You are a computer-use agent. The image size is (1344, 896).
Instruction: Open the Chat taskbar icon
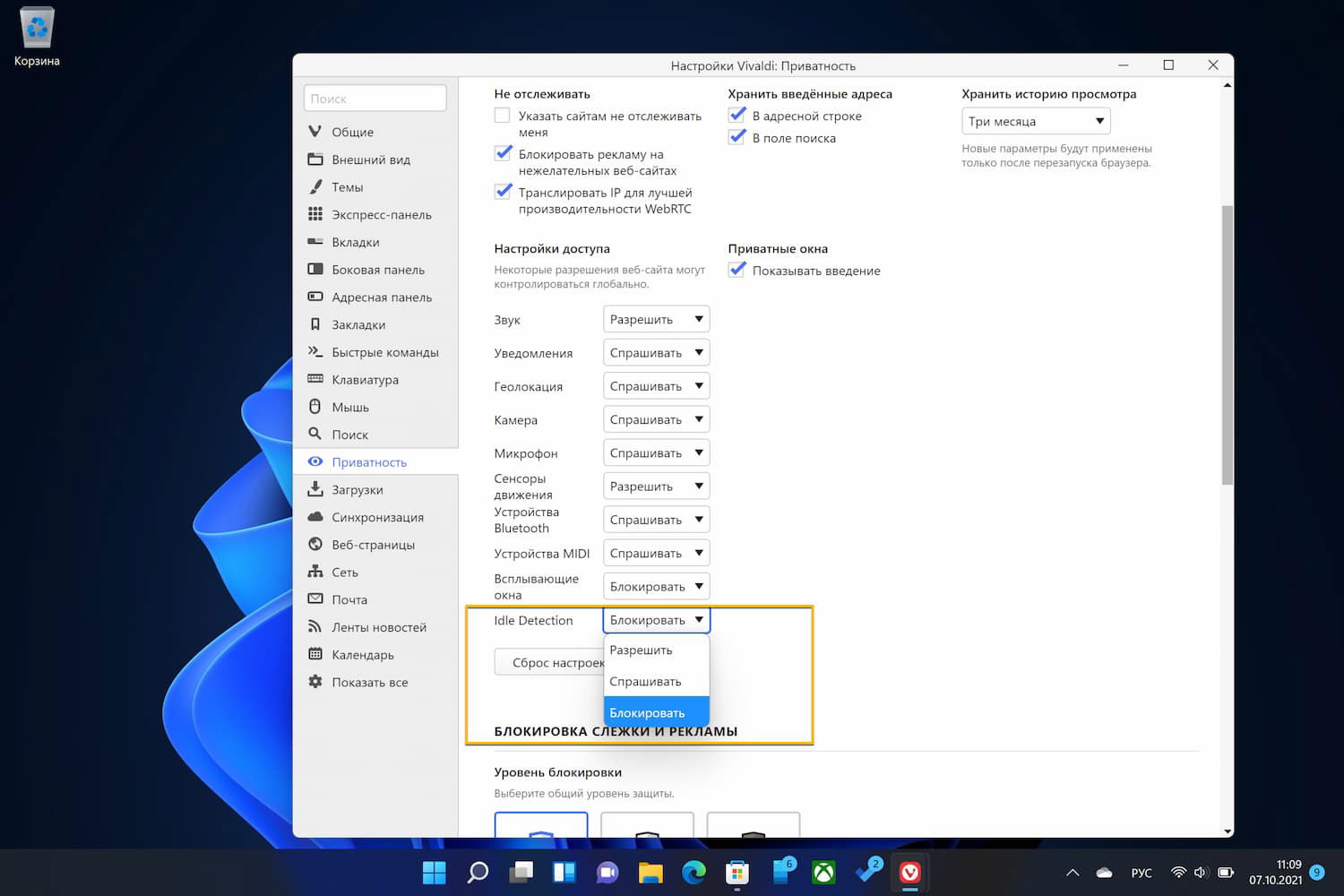607,872
